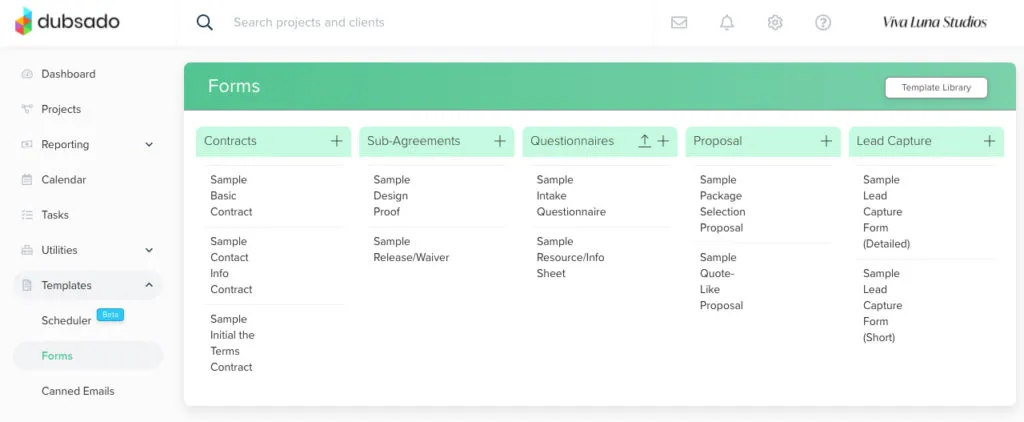The width and height of the screenshot is (1024, 422).
Task: Add a new Sub-Agreements form
Action: pos(500,141)
